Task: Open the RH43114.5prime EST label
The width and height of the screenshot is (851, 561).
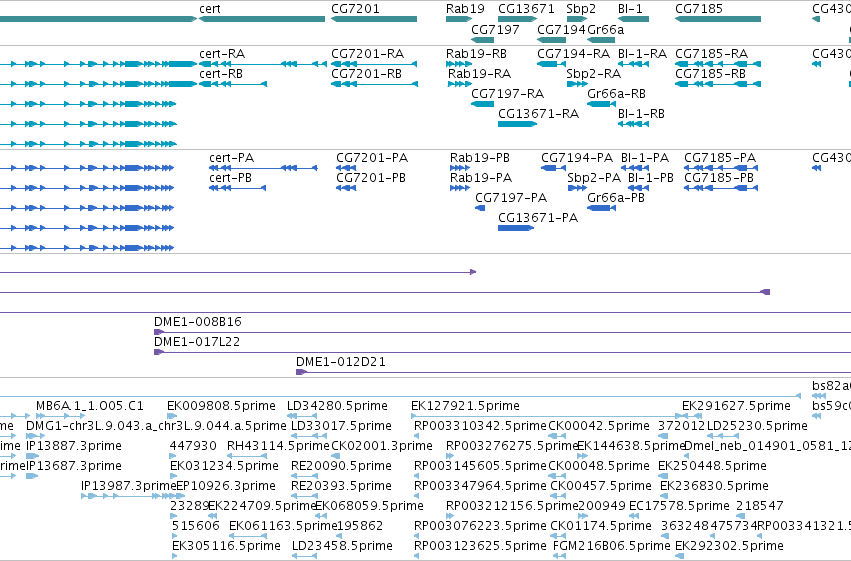Action: (x=278, y=446)
